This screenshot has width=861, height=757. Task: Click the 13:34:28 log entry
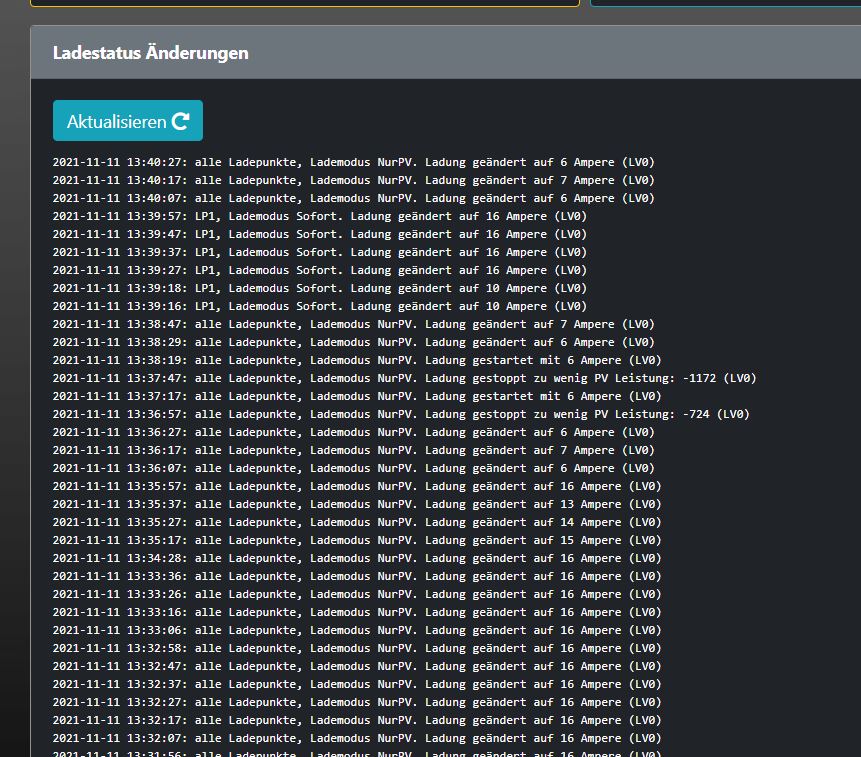tap(356, 558)
